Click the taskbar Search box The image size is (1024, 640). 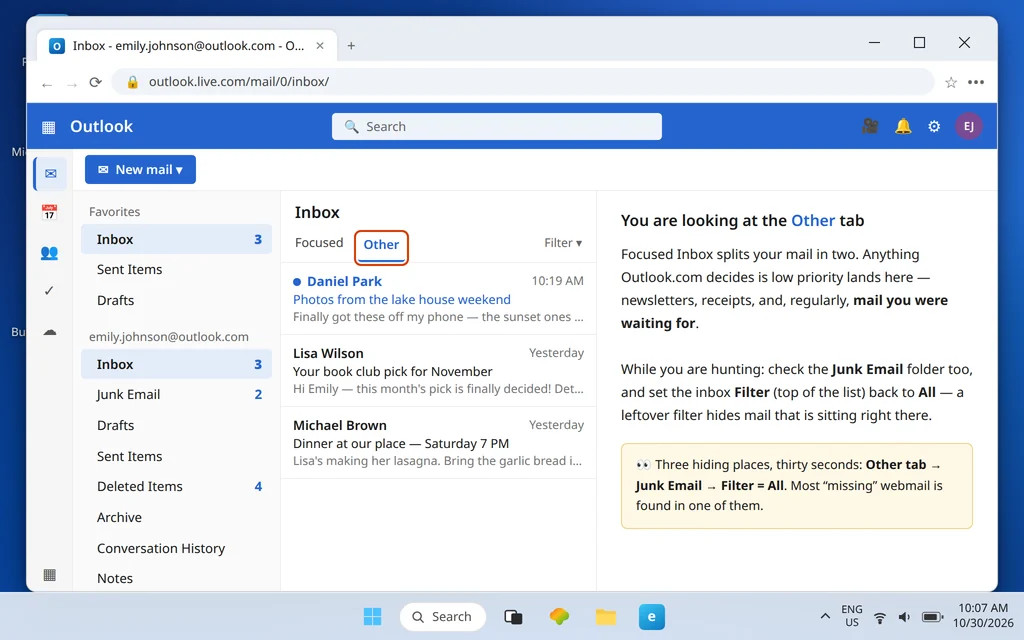point(443,616)
